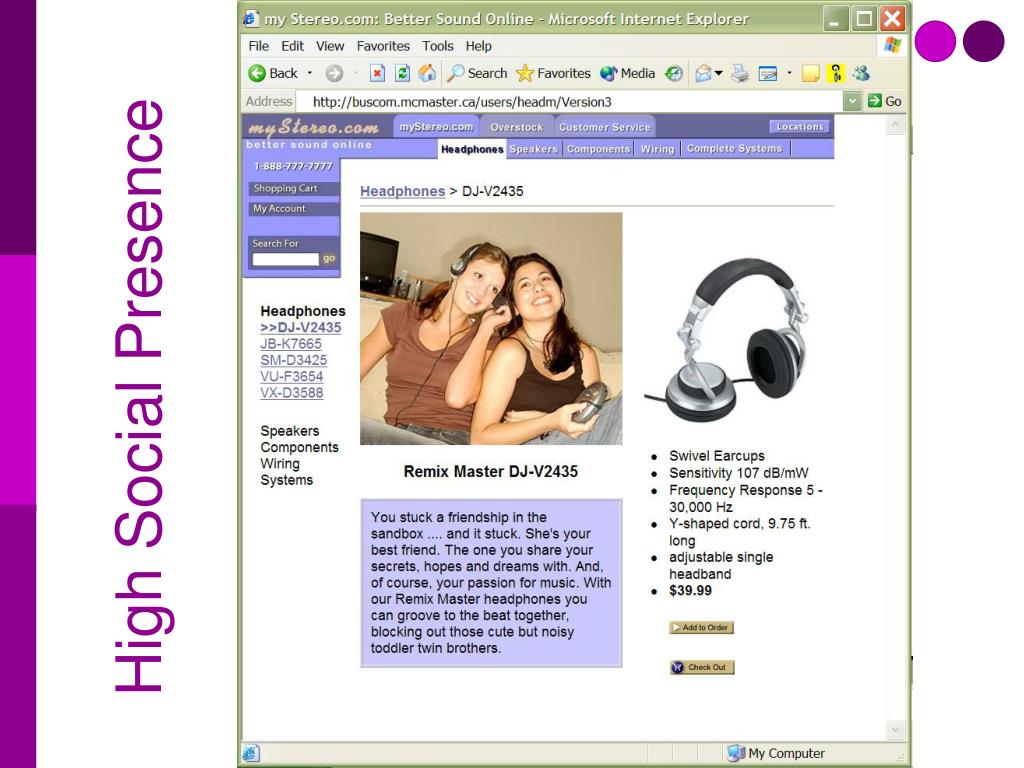Open the Search pane in the toolbar
This screenshot has width=1024, height=768.
[477, 73]
